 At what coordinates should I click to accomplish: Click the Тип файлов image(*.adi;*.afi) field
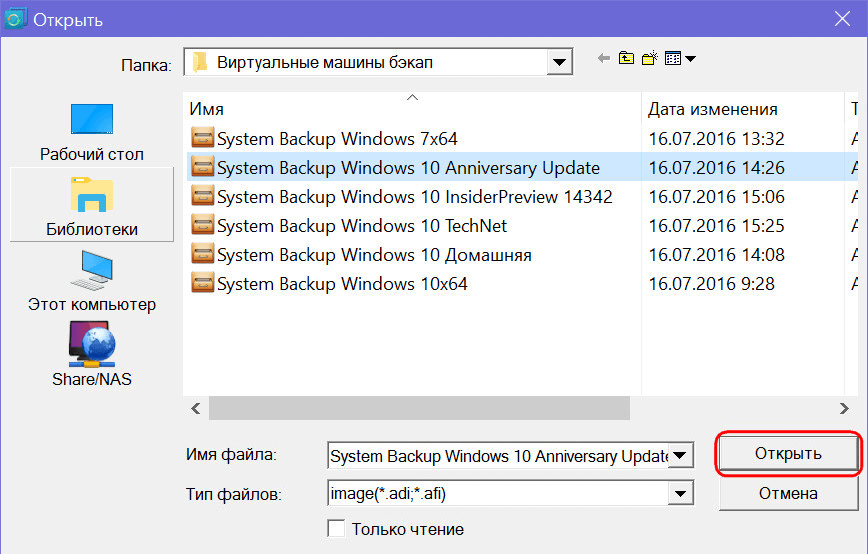click(x=498, y=493)
